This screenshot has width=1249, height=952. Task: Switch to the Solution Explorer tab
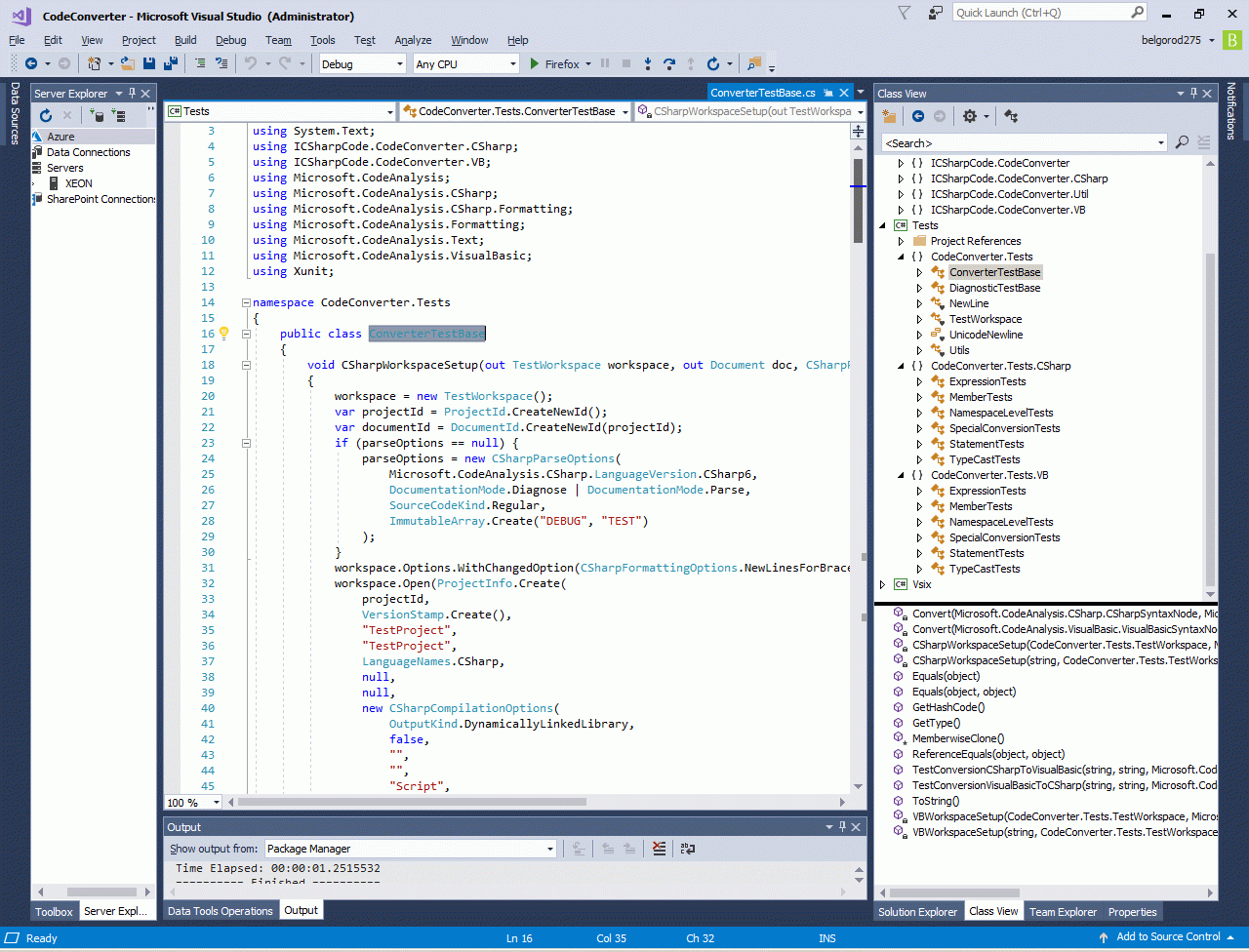[917, 912]
